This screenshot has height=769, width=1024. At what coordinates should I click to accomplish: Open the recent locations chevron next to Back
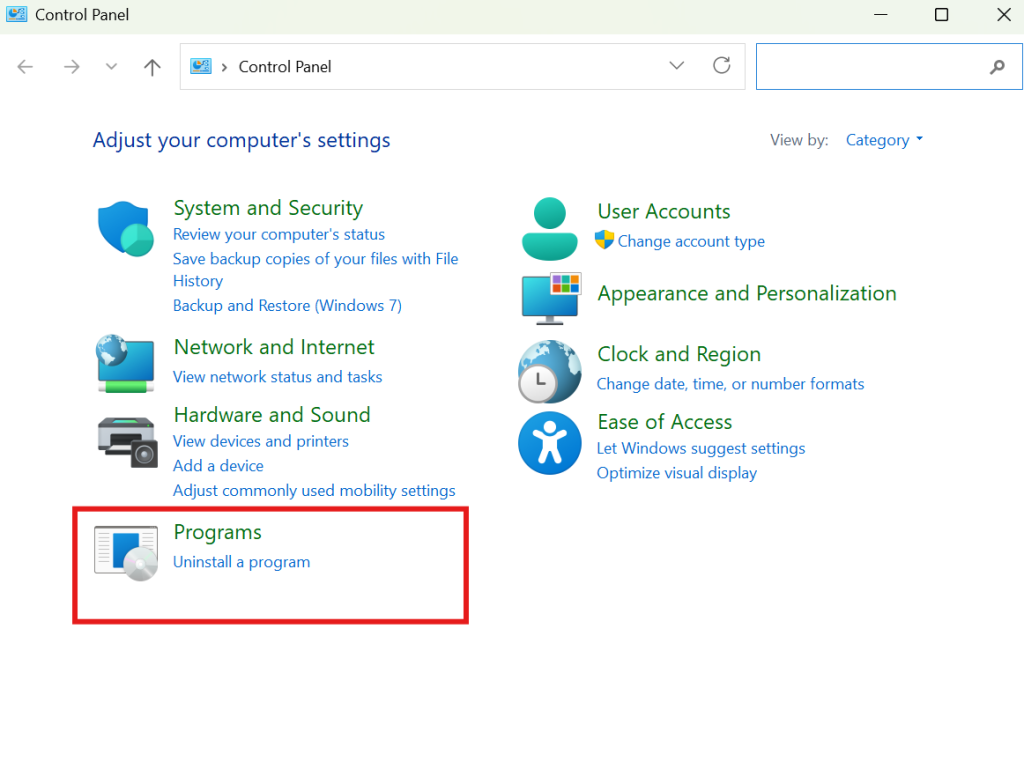click(x=110, y=66)
